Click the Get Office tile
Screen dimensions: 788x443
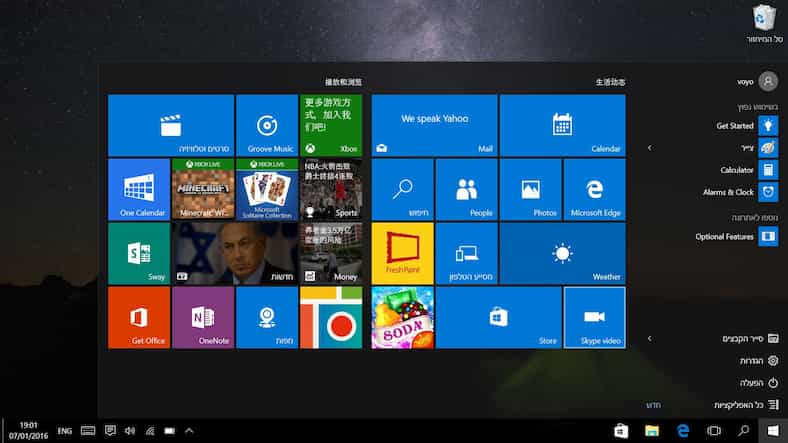pyautogui.click(x=138, y=317)
